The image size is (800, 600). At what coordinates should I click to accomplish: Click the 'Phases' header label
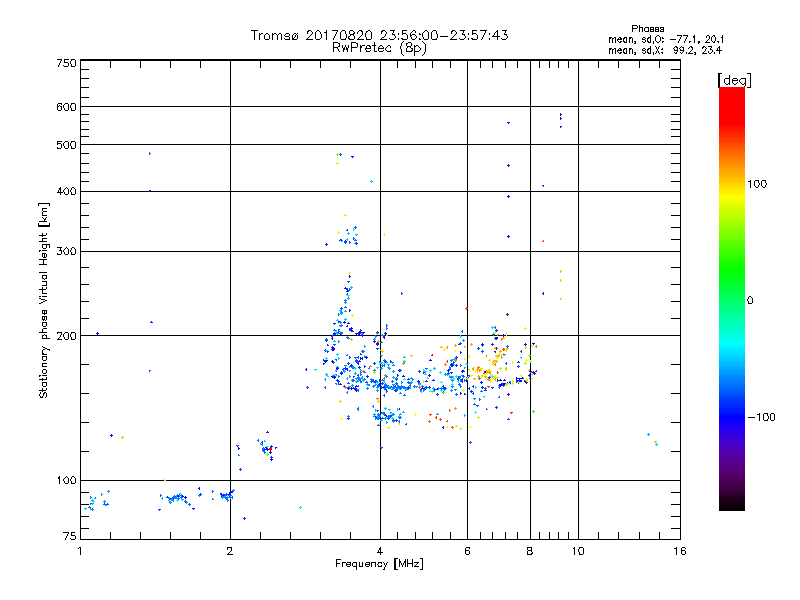(647, 29)
